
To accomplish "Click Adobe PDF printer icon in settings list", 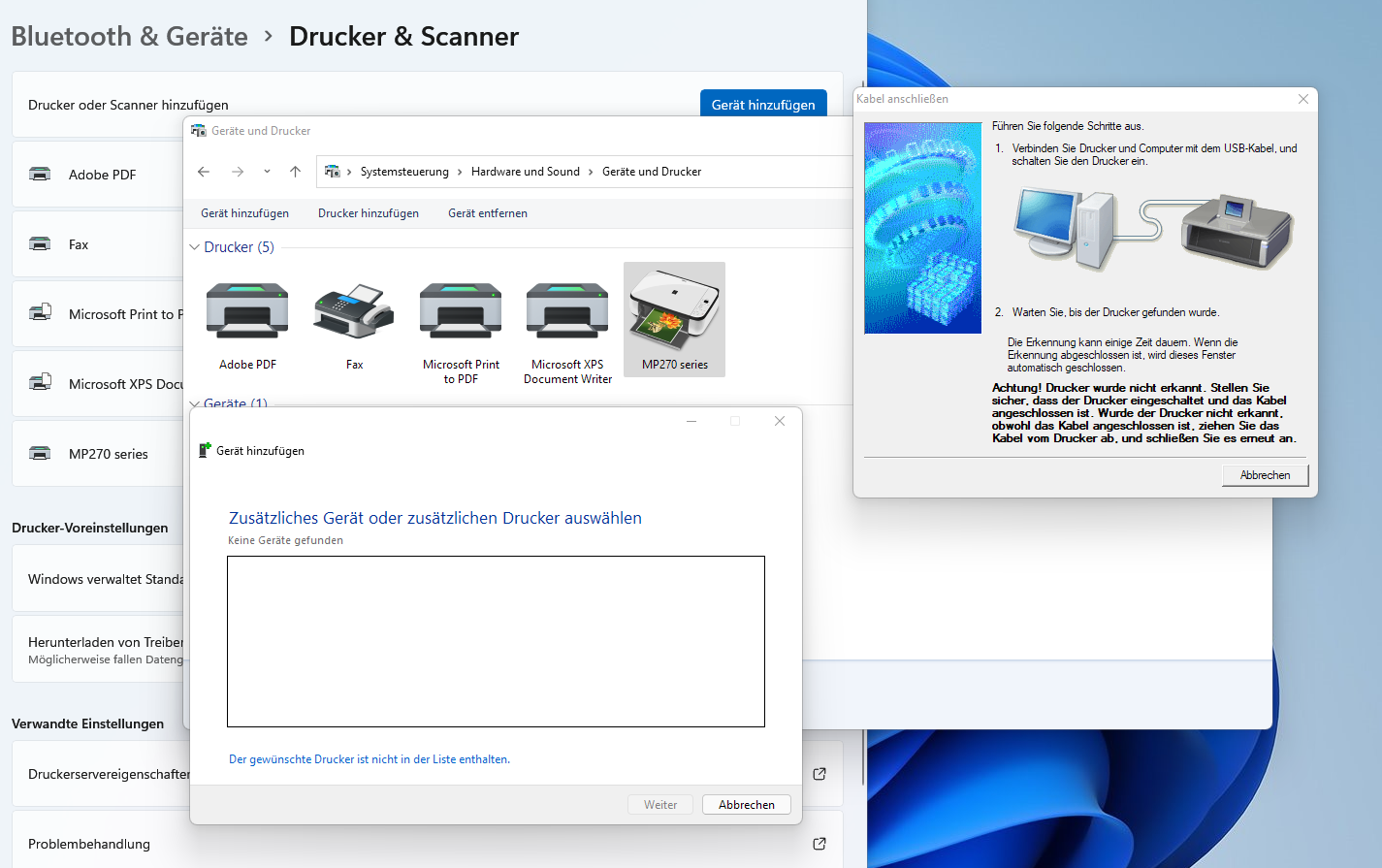I will coord(40,175).
